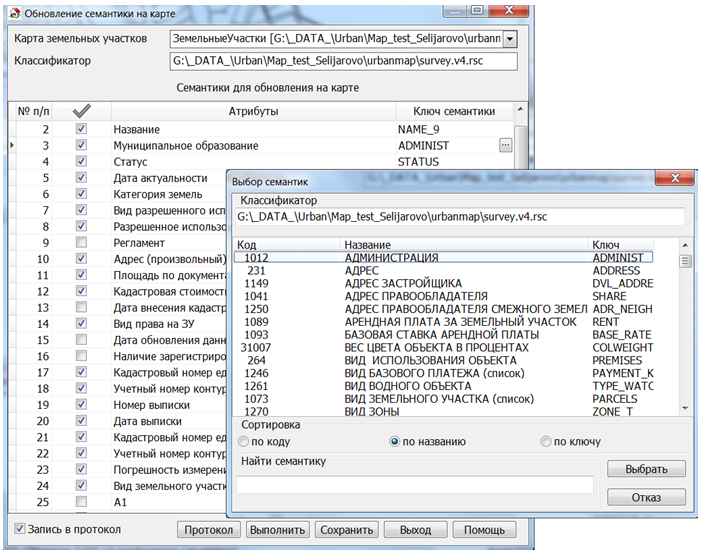Click the checkmark column header icon

point(81,111)
